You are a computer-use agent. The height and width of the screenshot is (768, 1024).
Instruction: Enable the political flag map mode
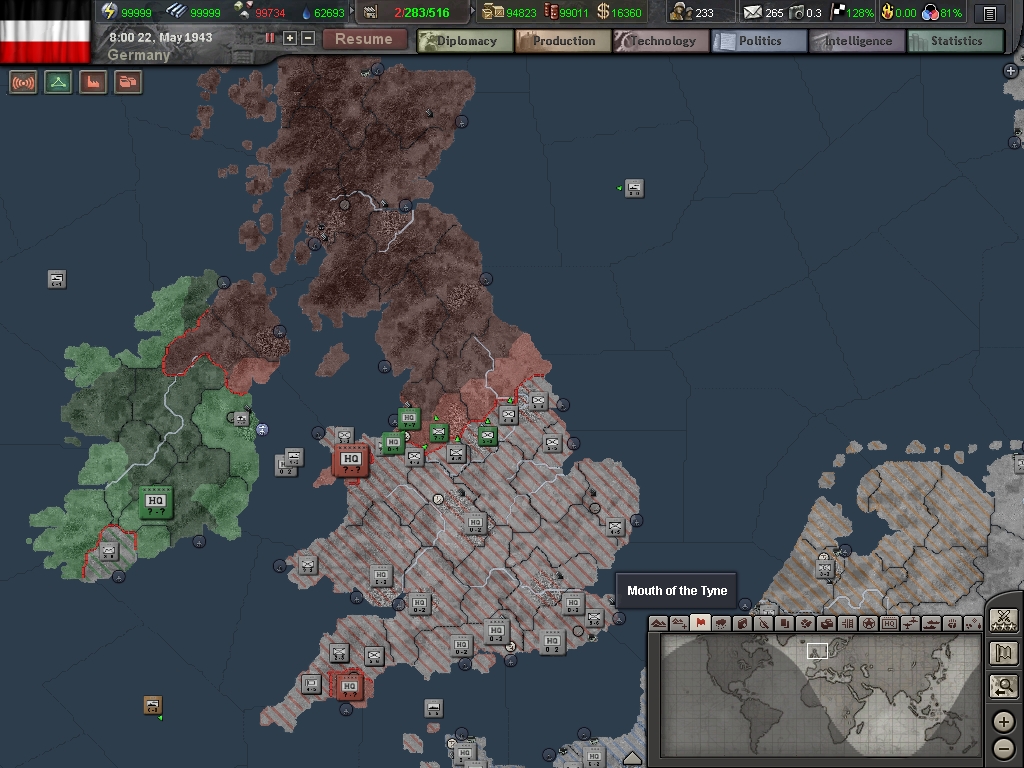(700, 623)
